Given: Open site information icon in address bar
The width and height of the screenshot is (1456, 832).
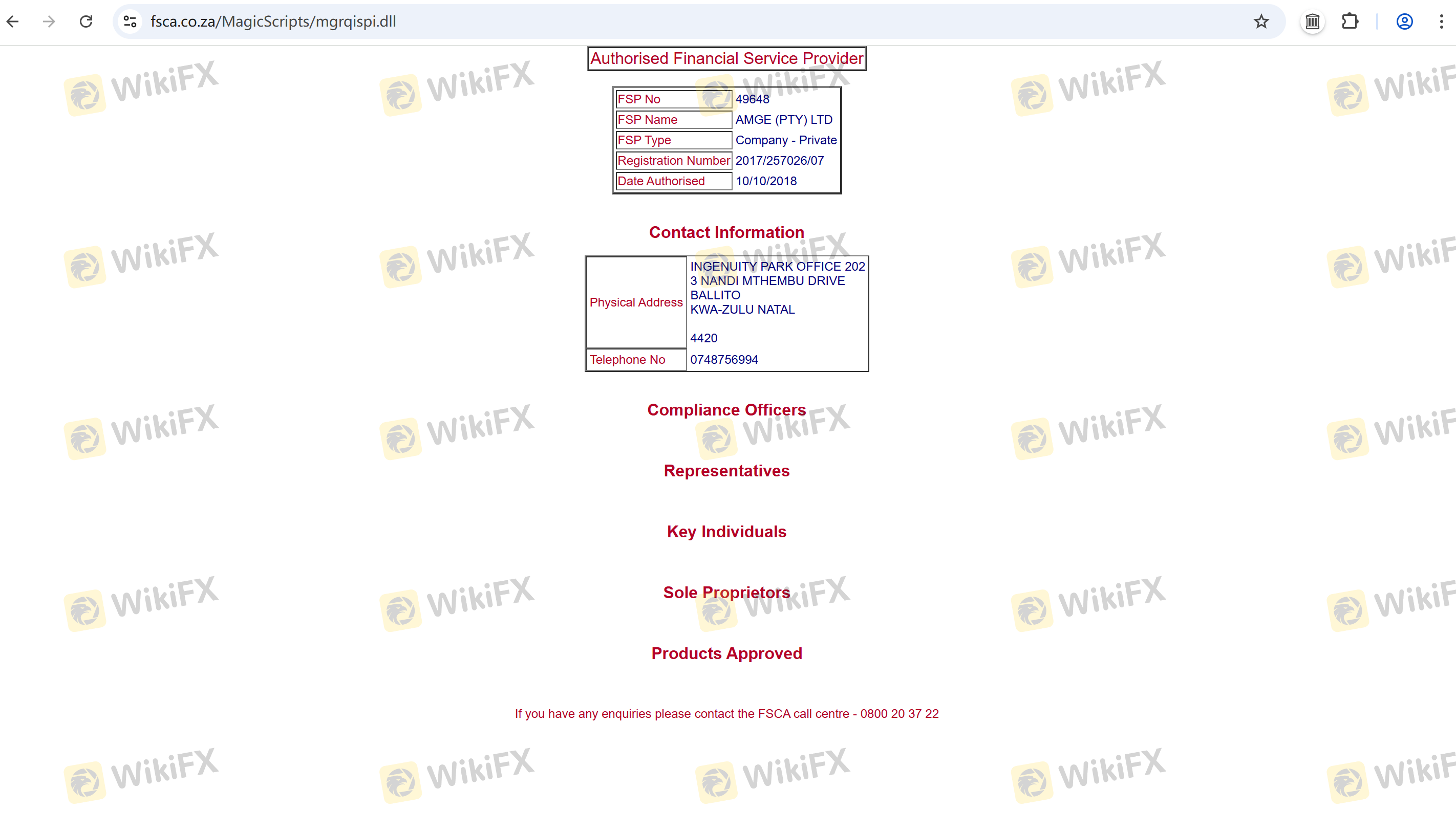Looking at the screenshot, I should click(x=131, y=21).
